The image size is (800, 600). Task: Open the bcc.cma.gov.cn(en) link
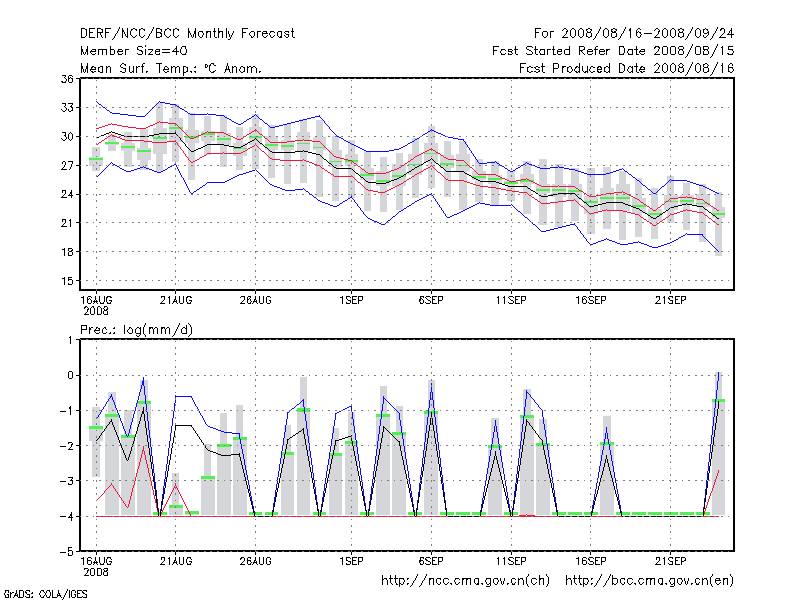650,580
